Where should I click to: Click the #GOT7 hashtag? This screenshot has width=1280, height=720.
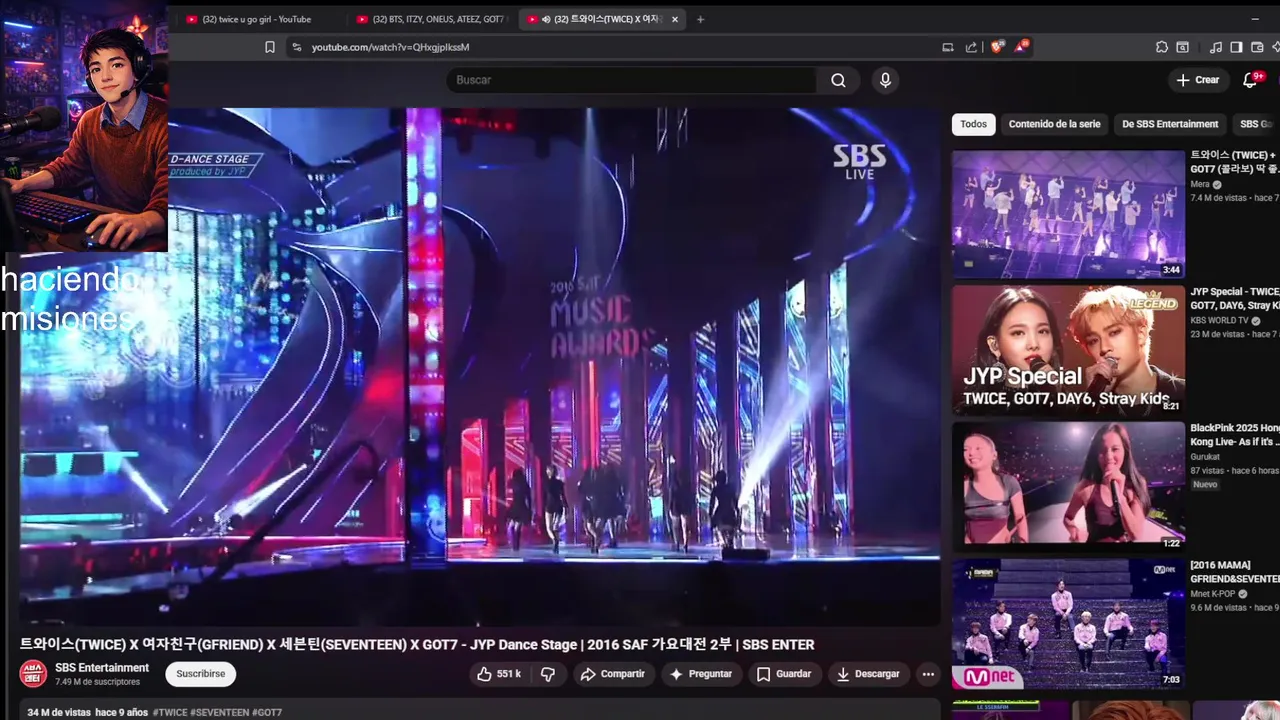click(267, 712)
